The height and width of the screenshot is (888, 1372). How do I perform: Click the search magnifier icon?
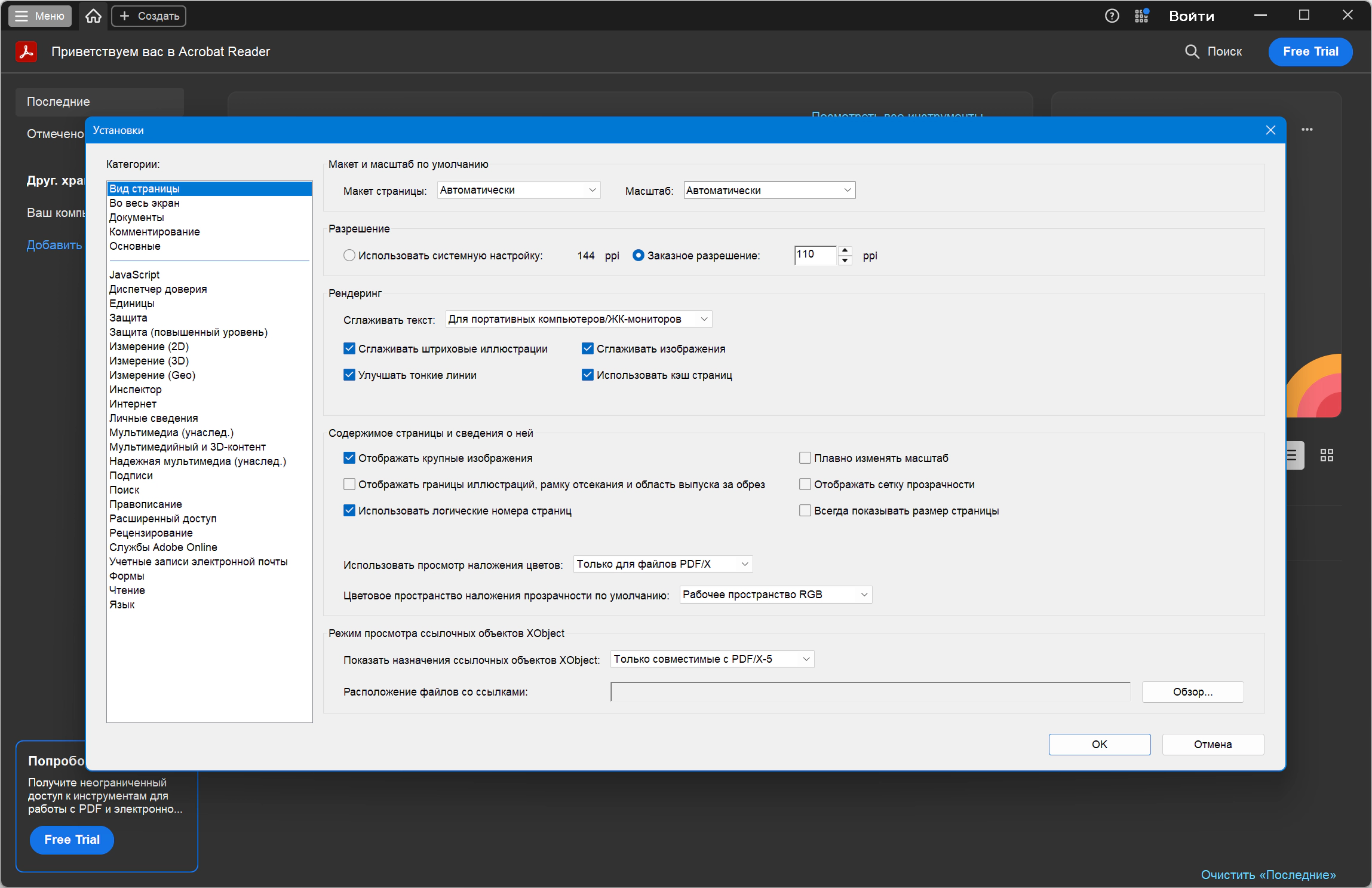click(x=1192, y=51)
